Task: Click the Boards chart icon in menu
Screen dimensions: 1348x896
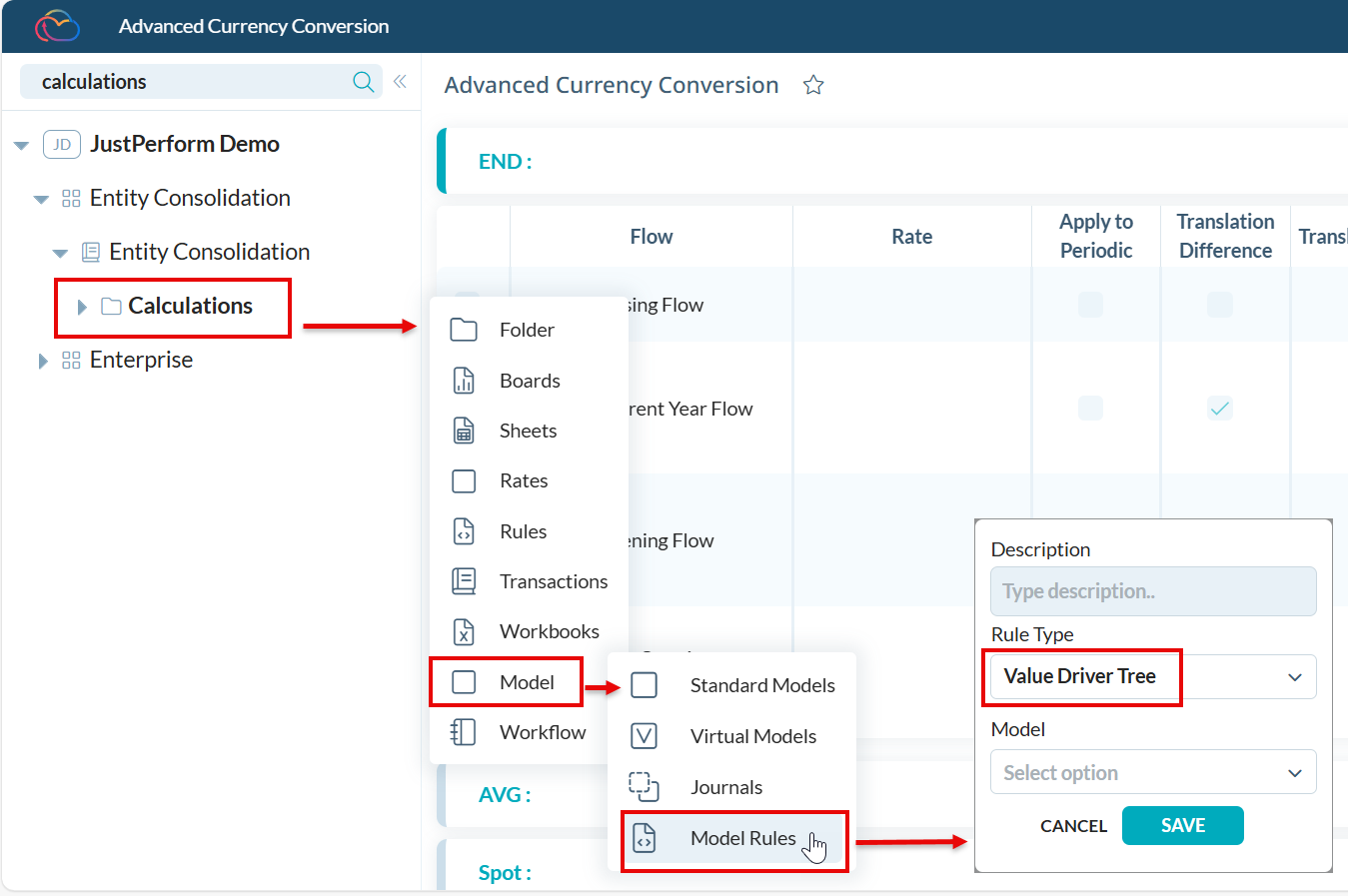Action: coord(464,381)
